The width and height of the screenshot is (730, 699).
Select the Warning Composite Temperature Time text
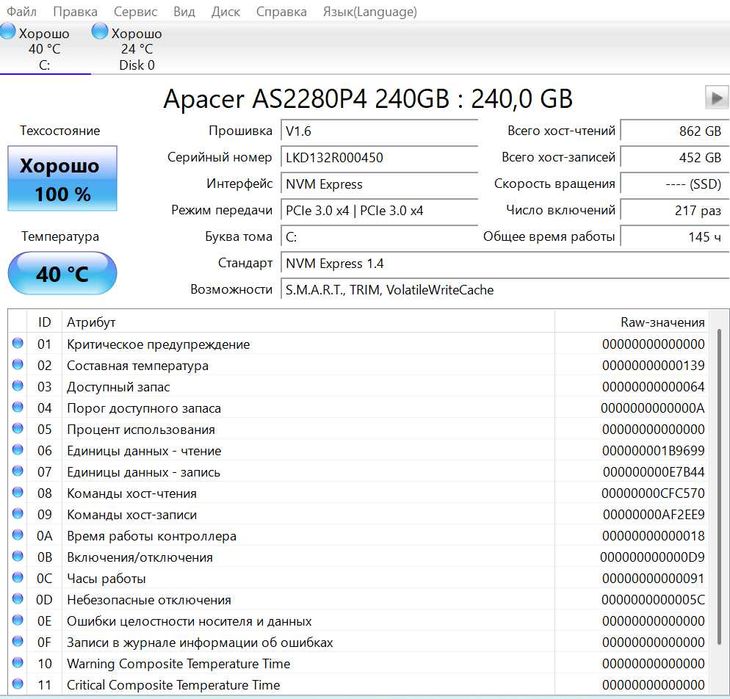pos(178,664)
